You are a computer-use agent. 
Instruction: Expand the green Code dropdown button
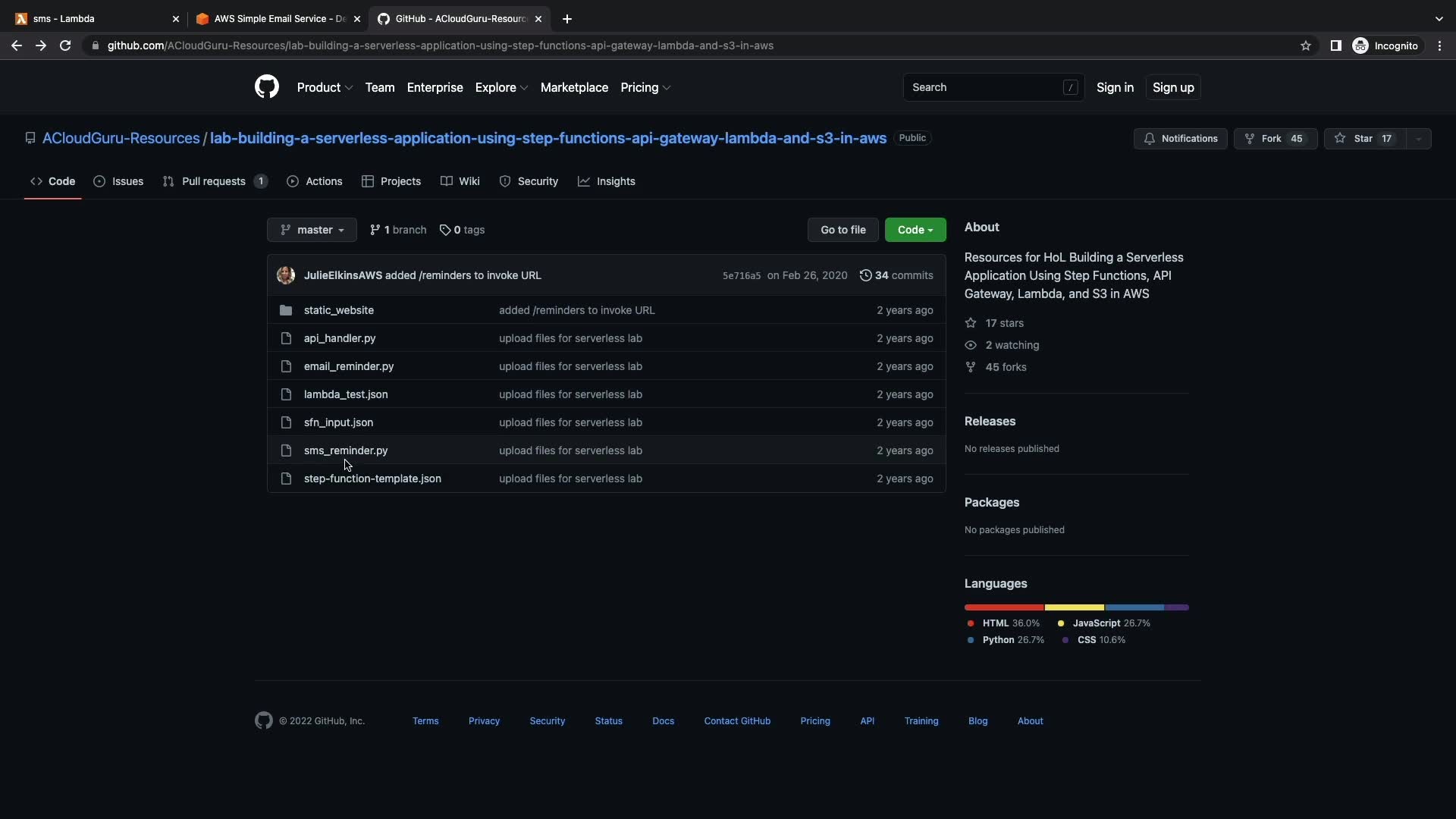(x=915, y=230)
